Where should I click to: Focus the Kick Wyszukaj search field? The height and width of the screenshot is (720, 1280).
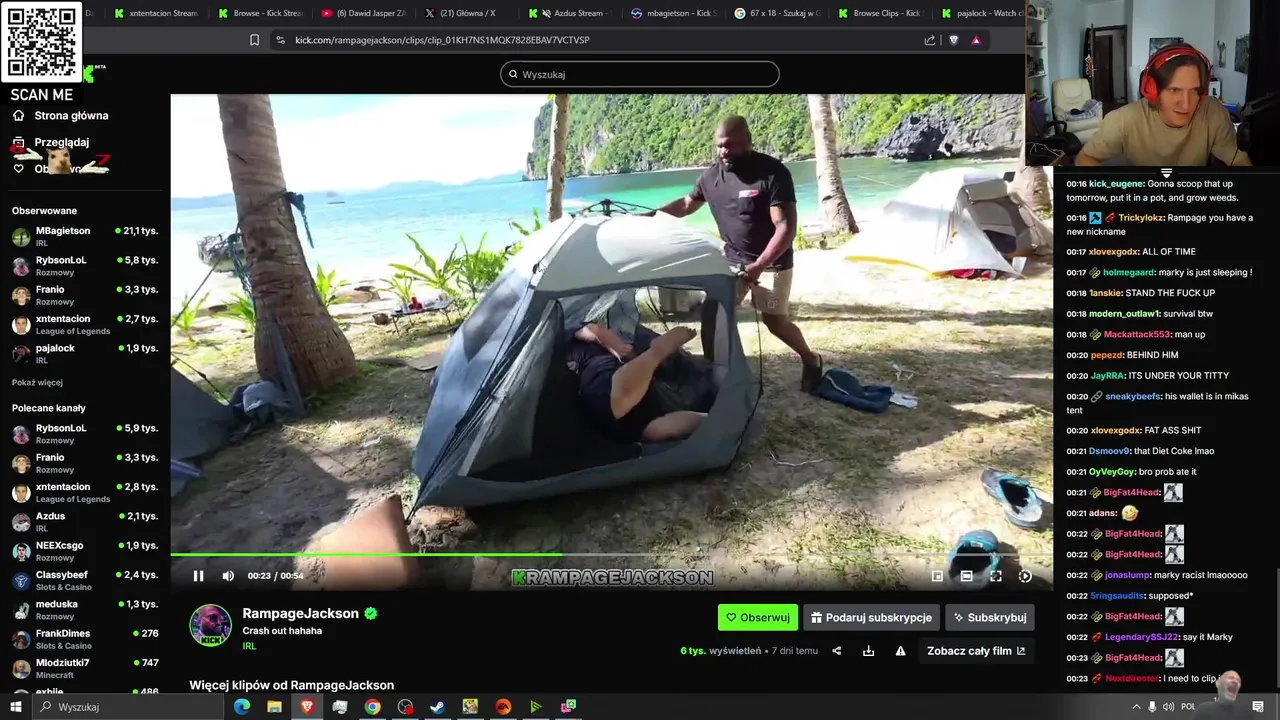tap(640, 74)
